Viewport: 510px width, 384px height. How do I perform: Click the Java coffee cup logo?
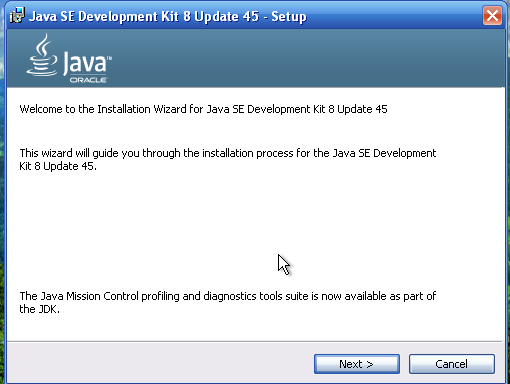42,55
